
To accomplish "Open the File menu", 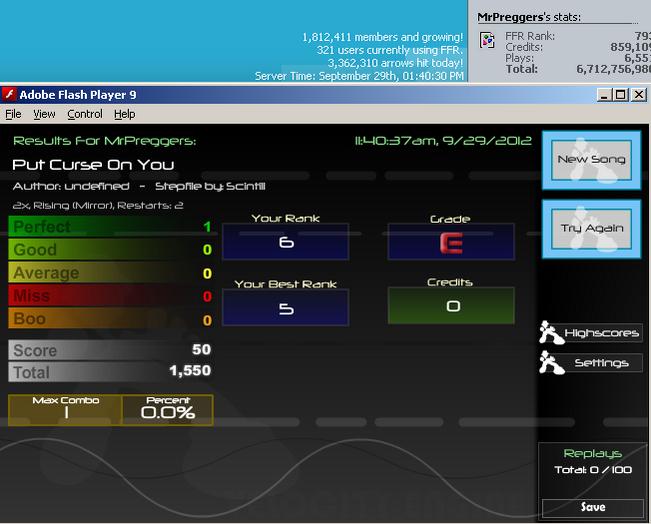I will coord(13,114).
